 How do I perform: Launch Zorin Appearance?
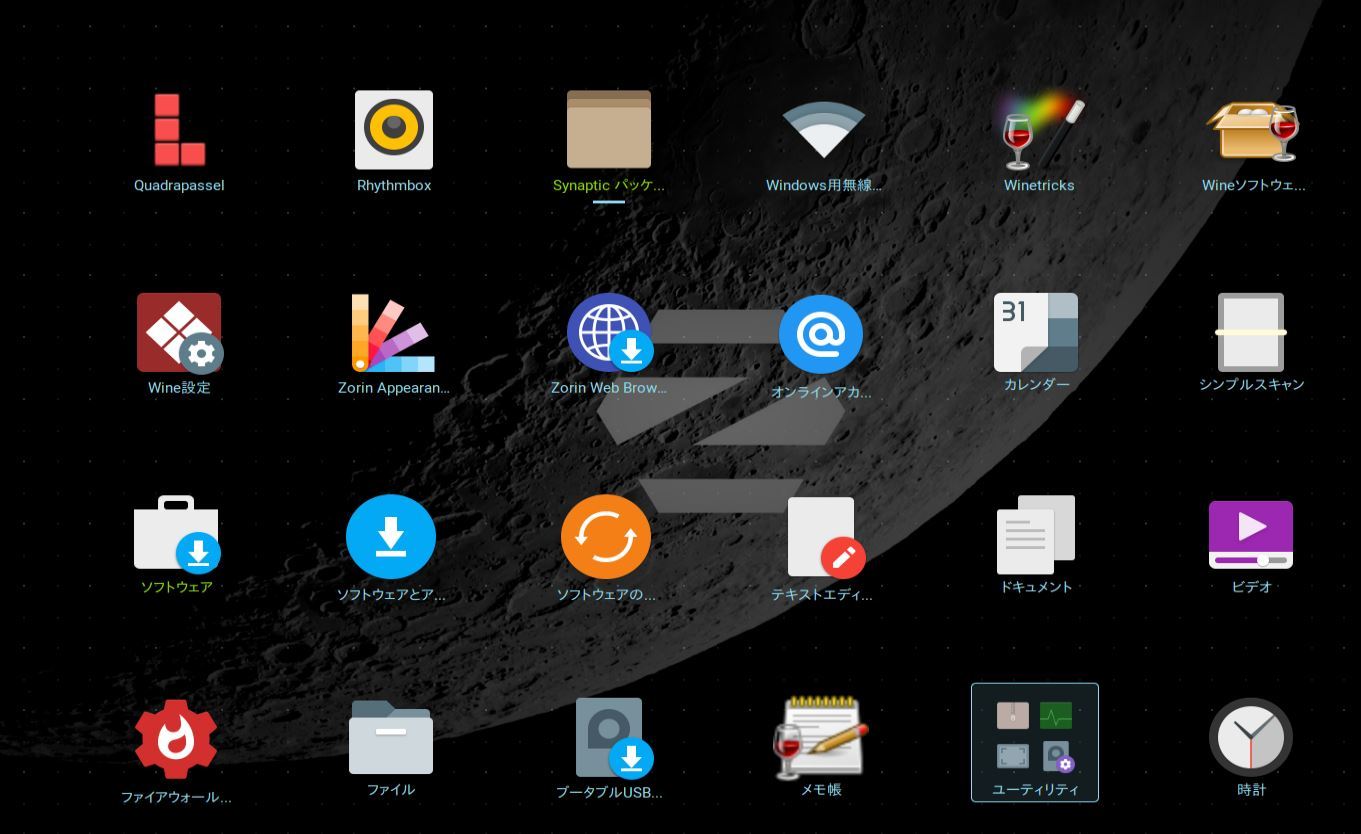pyautogui.click(x=394, y=333)
